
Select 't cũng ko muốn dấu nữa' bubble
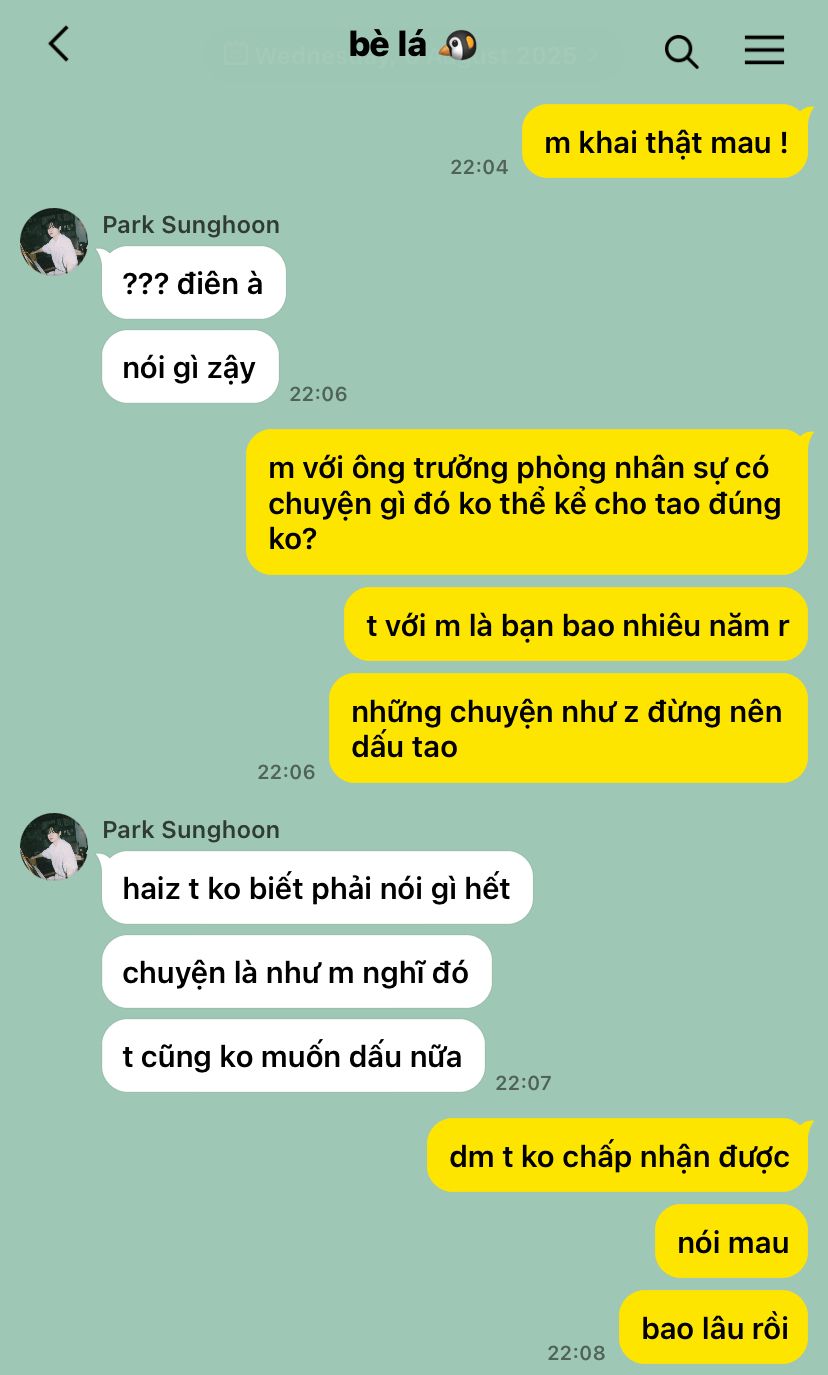point(293,1056)
